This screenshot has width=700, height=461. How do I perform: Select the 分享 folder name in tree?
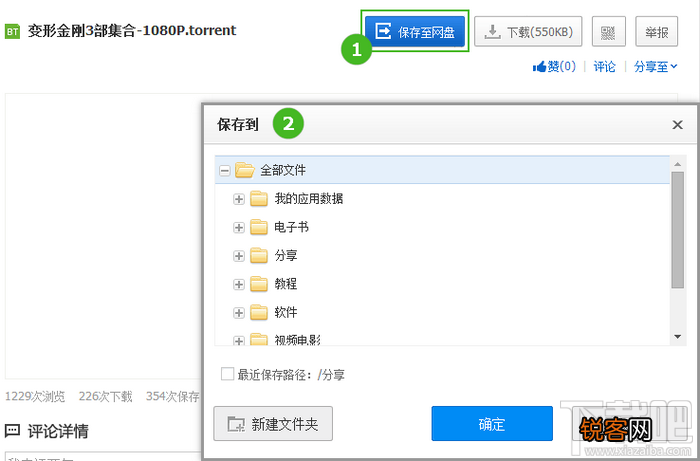tap(286, 256)
